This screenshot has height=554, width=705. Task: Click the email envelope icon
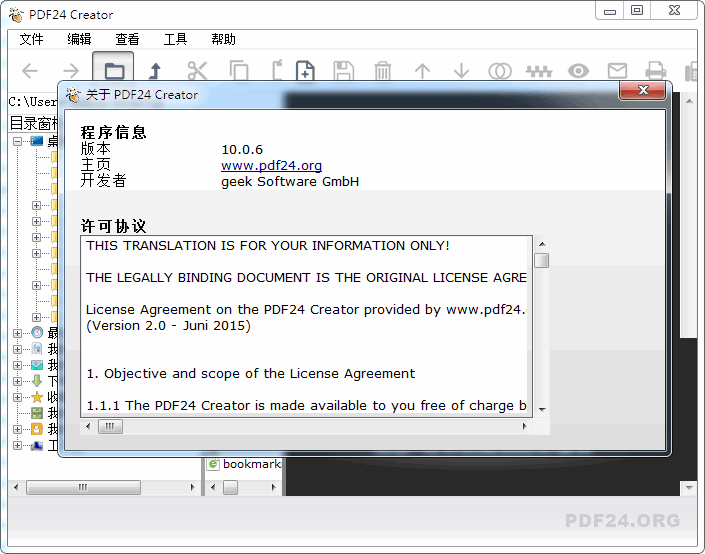[x=617, y=71]
